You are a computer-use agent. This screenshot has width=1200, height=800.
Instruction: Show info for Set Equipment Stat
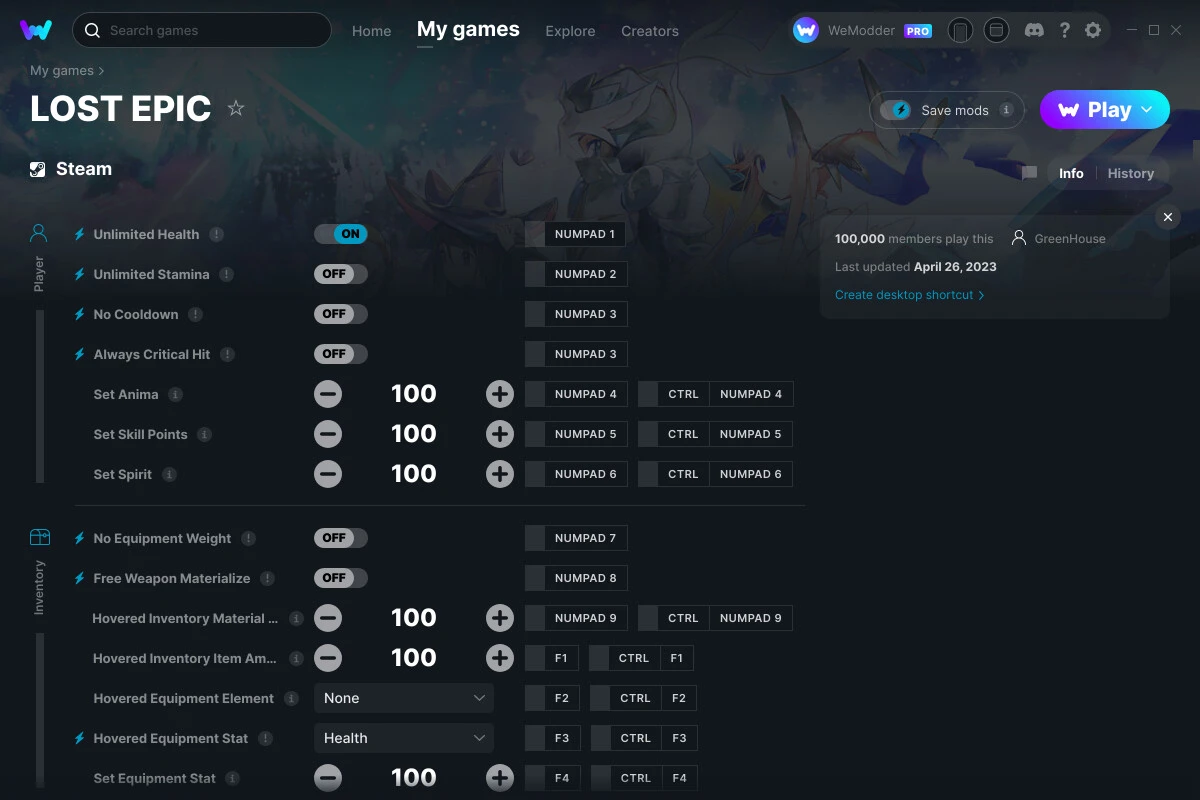point(232,778)
